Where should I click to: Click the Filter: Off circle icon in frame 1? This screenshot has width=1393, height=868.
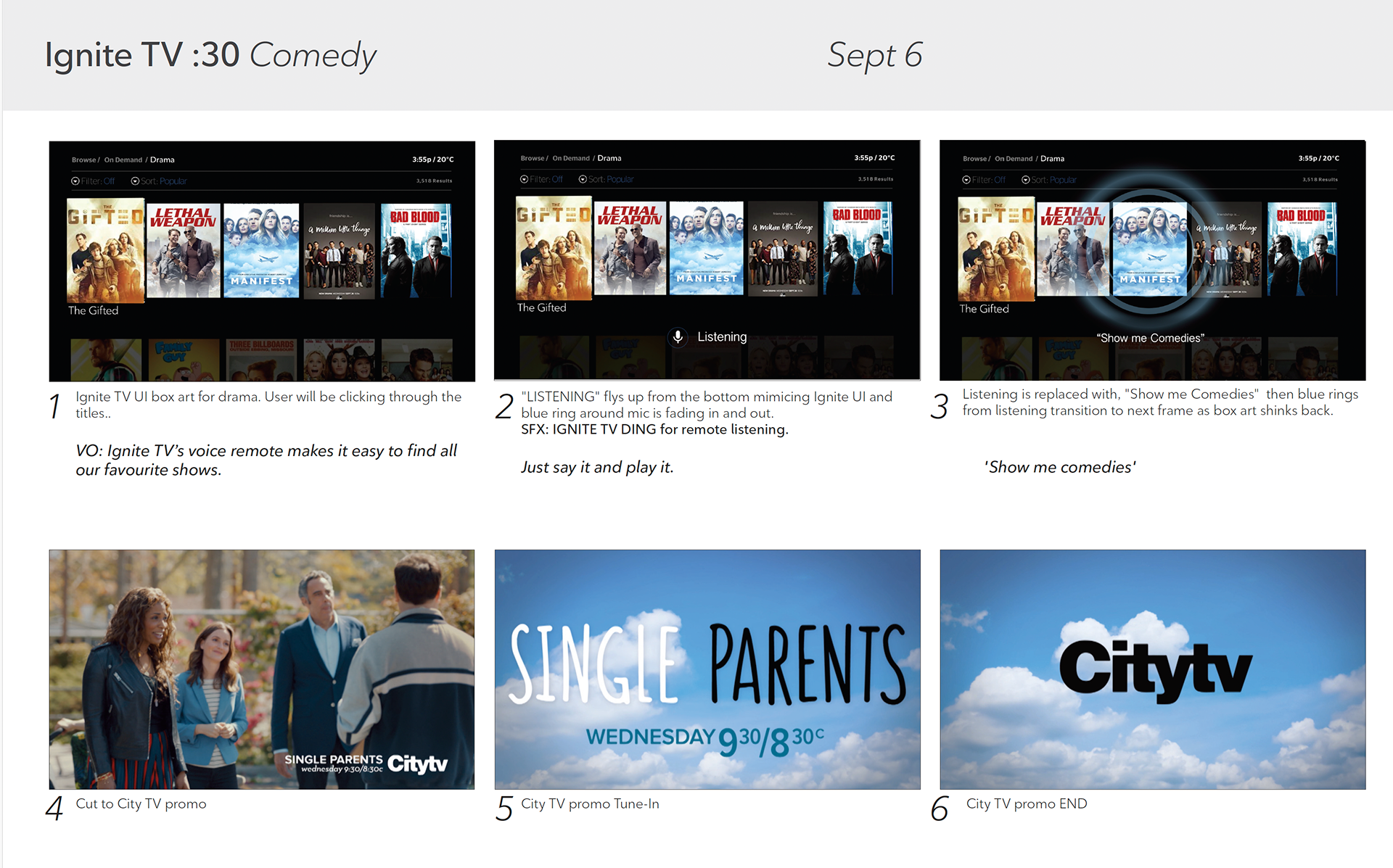pos(75,181)
